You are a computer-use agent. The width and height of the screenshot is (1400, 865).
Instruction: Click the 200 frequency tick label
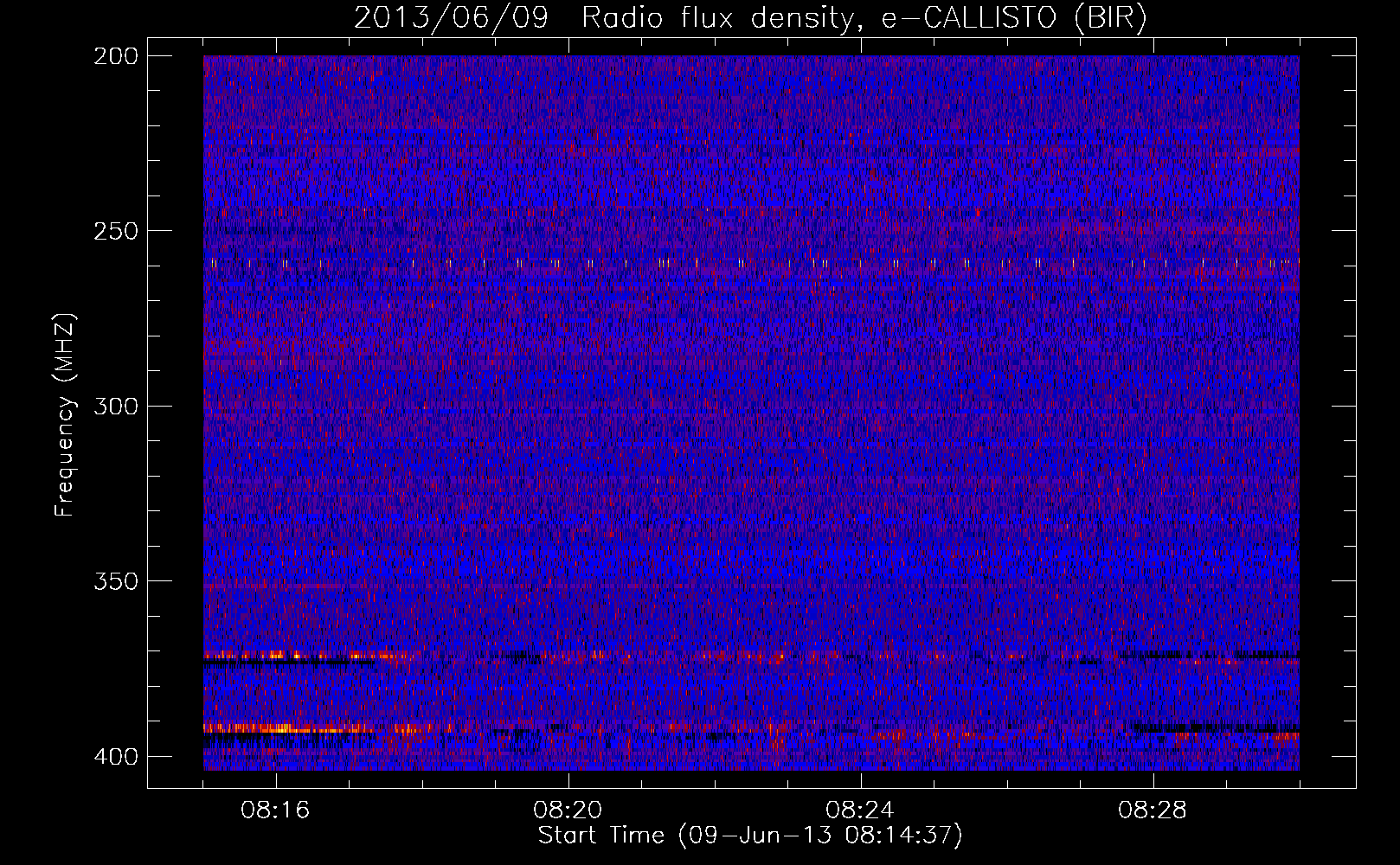coord(116,56)
